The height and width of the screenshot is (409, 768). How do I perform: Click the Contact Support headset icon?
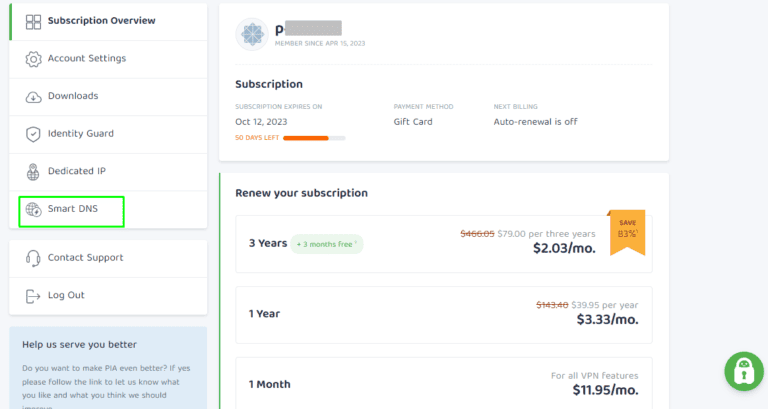point(33,258)
